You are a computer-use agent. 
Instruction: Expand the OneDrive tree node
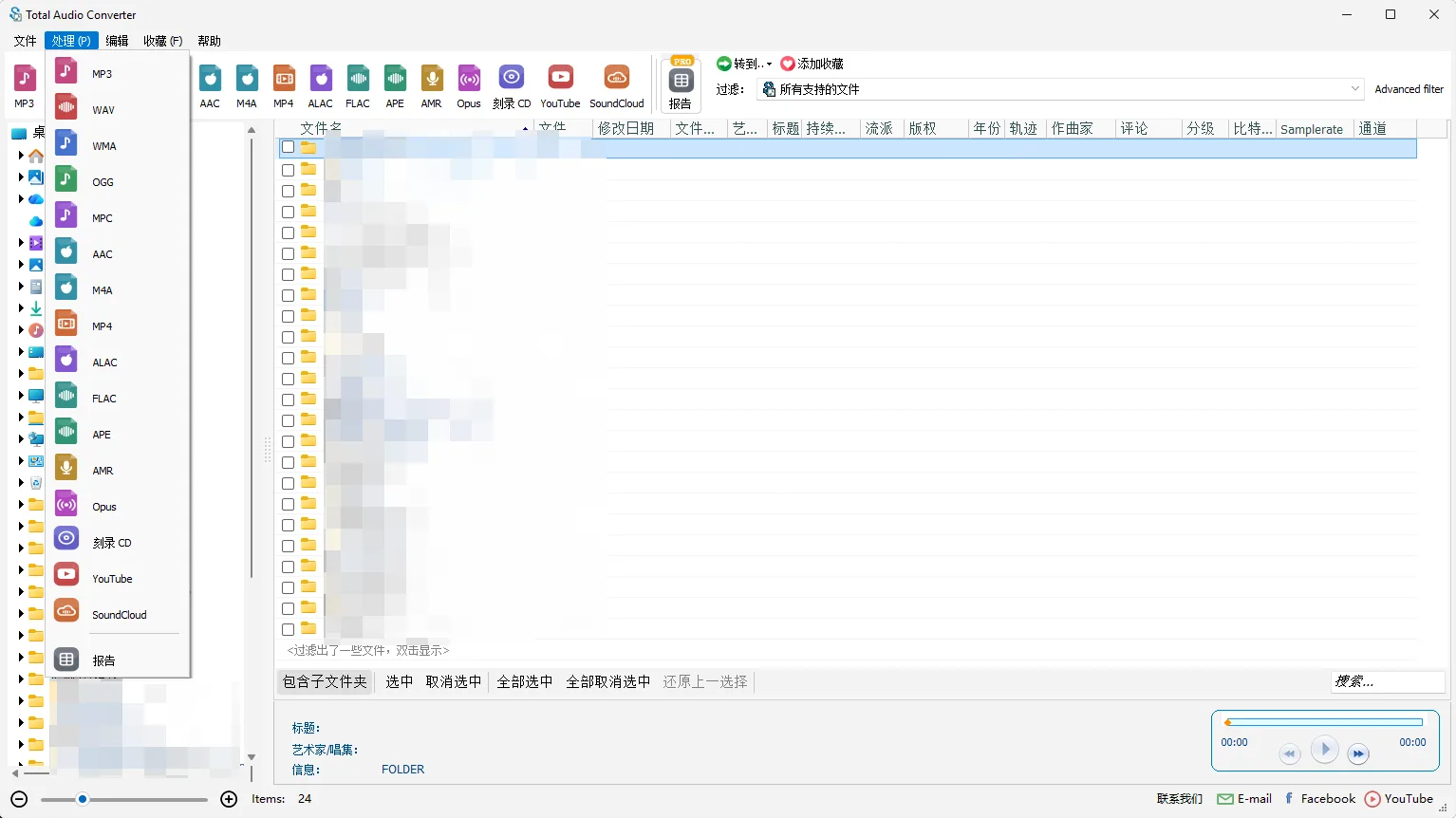click(x=21, y=198)
